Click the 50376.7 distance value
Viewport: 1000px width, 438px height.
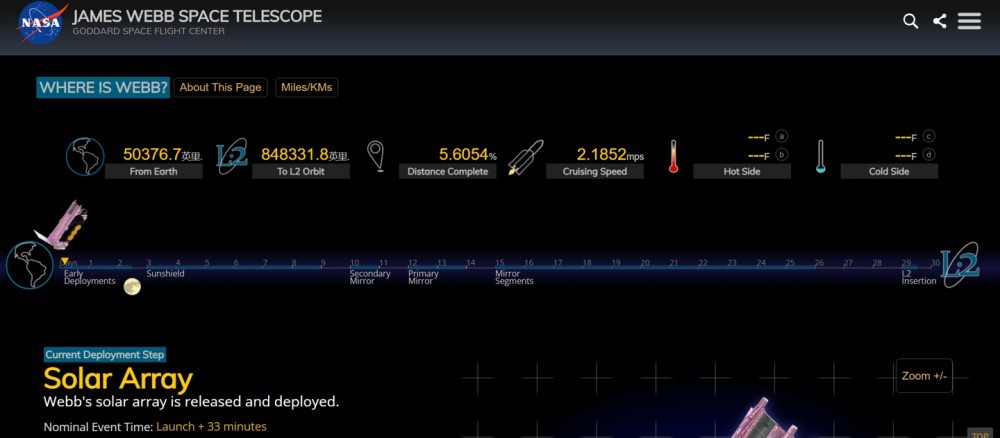(152, 154)
